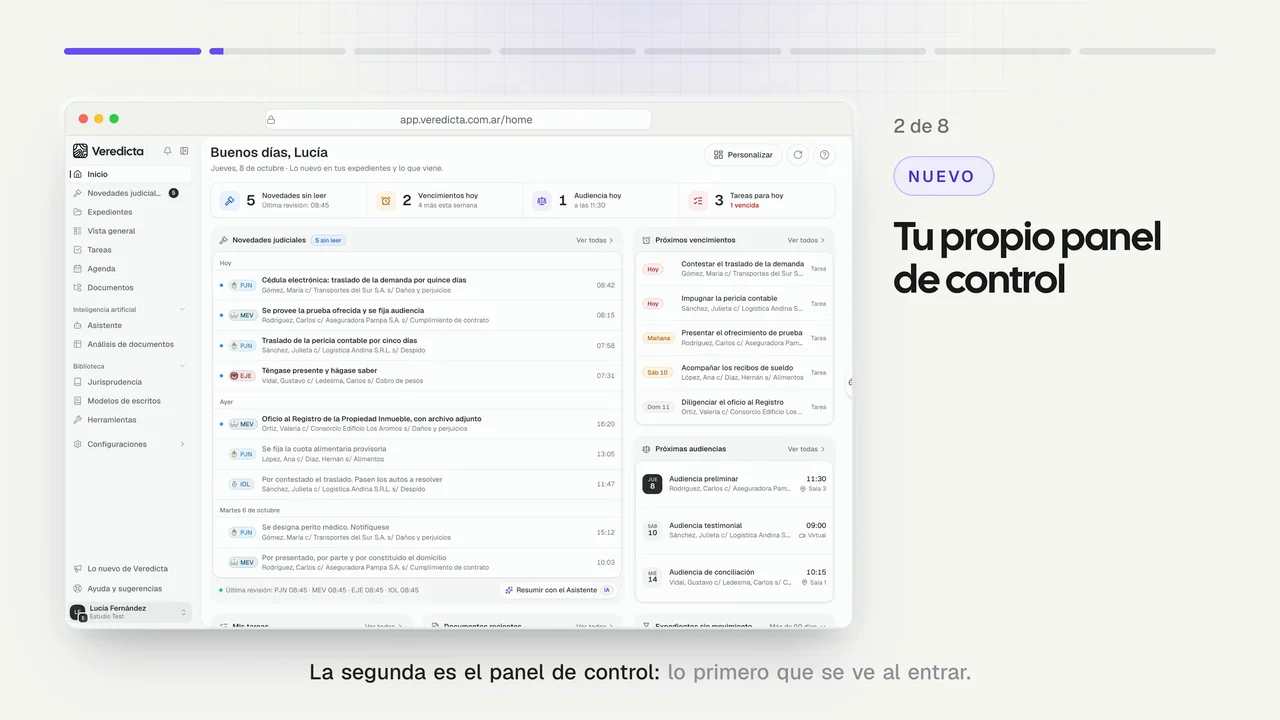Click the Personalizar button
1280x720 pixels.
[743, 155]
